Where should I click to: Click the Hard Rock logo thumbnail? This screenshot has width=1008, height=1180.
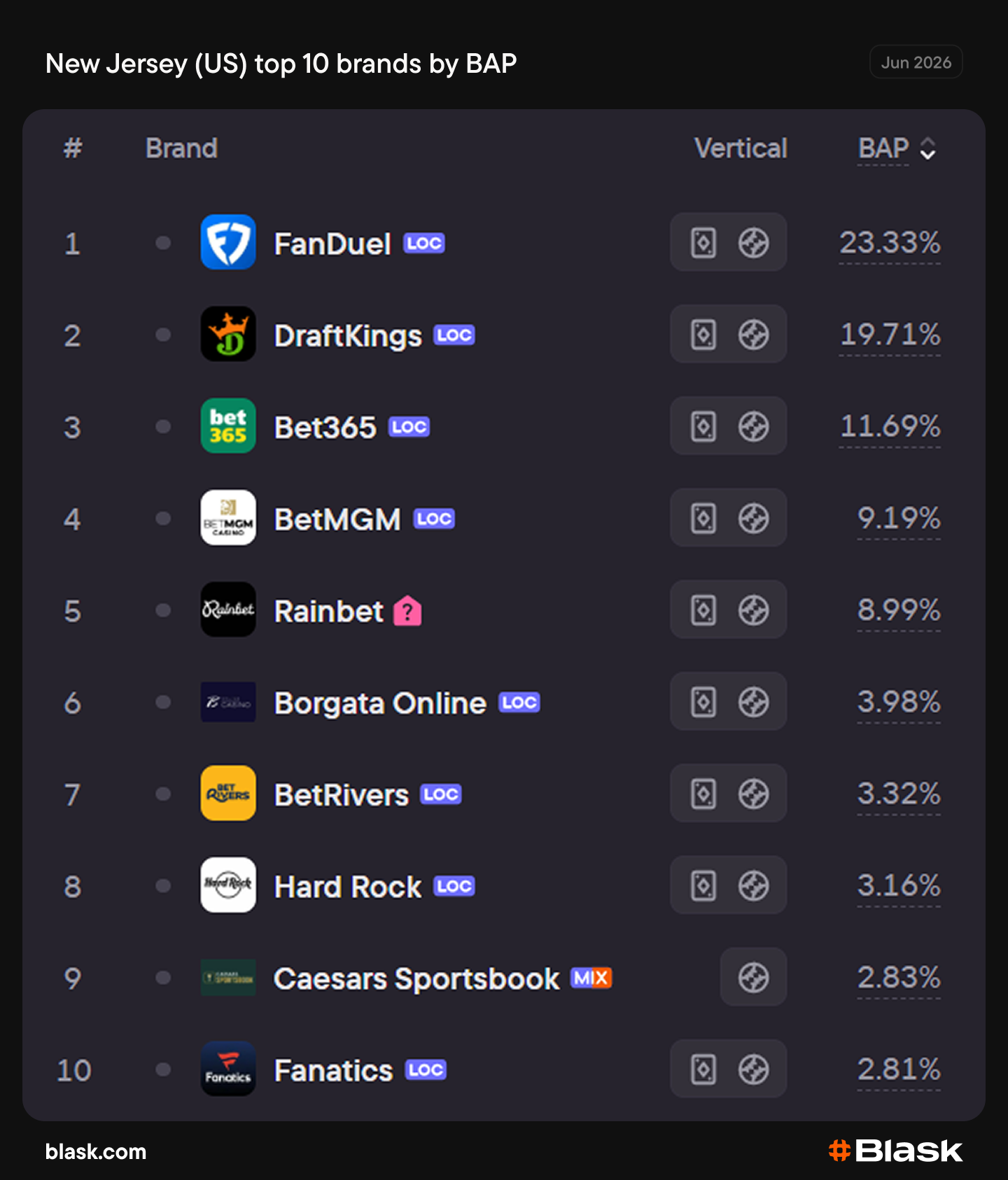[x=228, y=885]
